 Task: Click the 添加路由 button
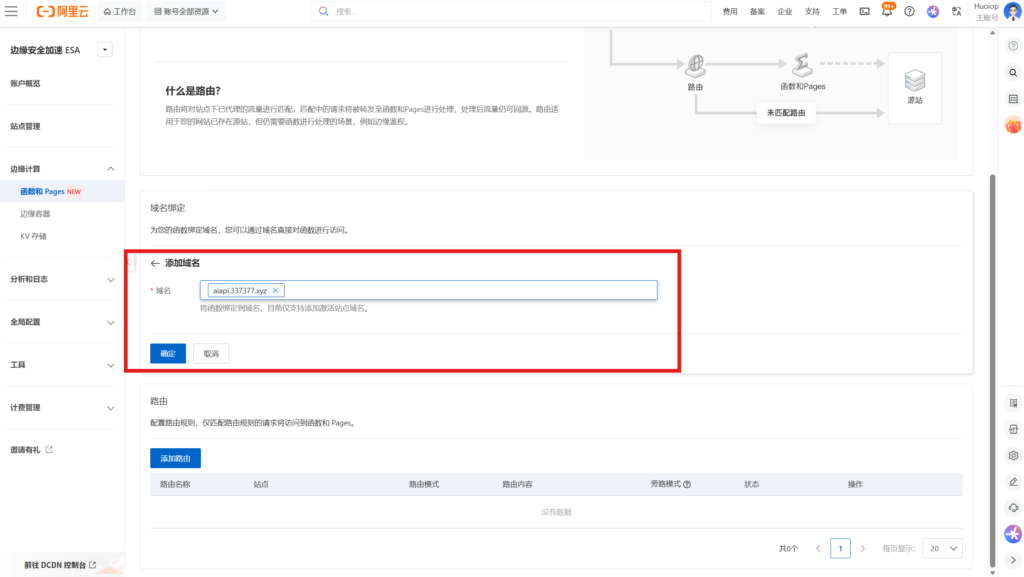[x=175, y=458]
